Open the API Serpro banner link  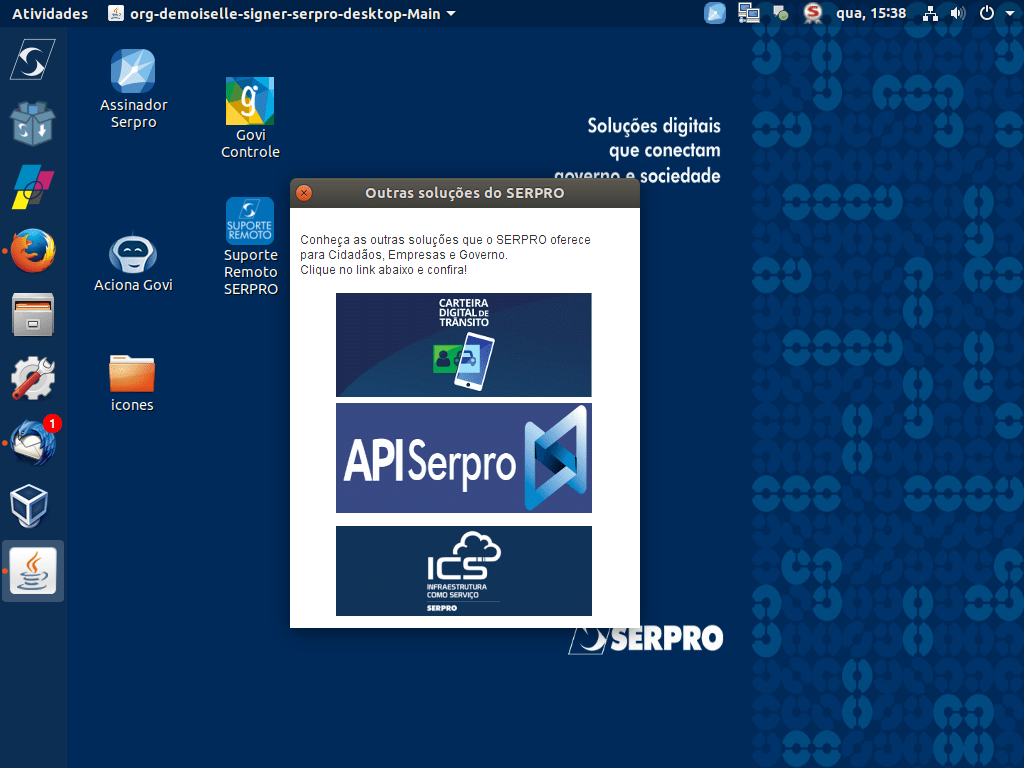tap(464, 458)
